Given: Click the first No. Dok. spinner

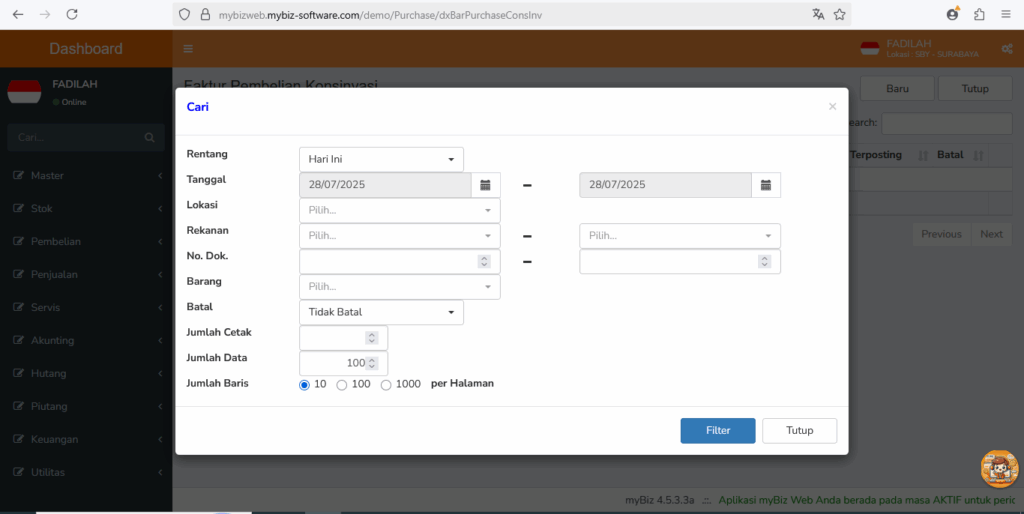Looking at the screenshot, I should pos(484,261).
